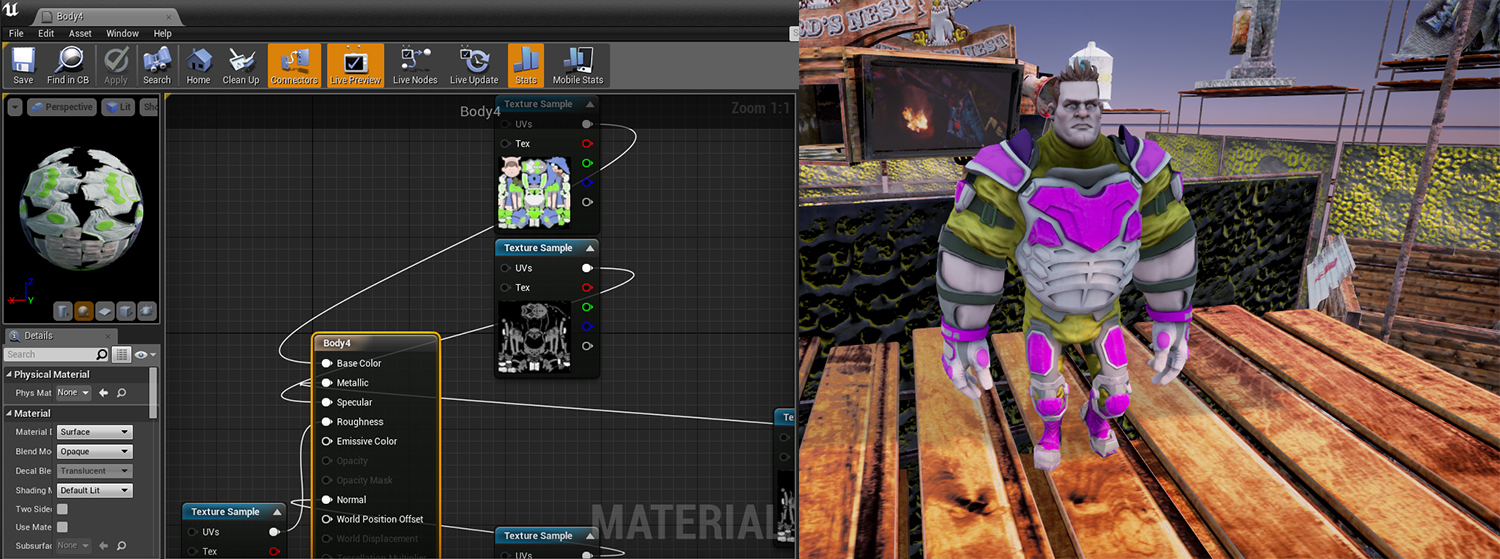Save the material with the Save icon
The width and height of the screenshot is (1500, 559).
(x=22, y=65)
